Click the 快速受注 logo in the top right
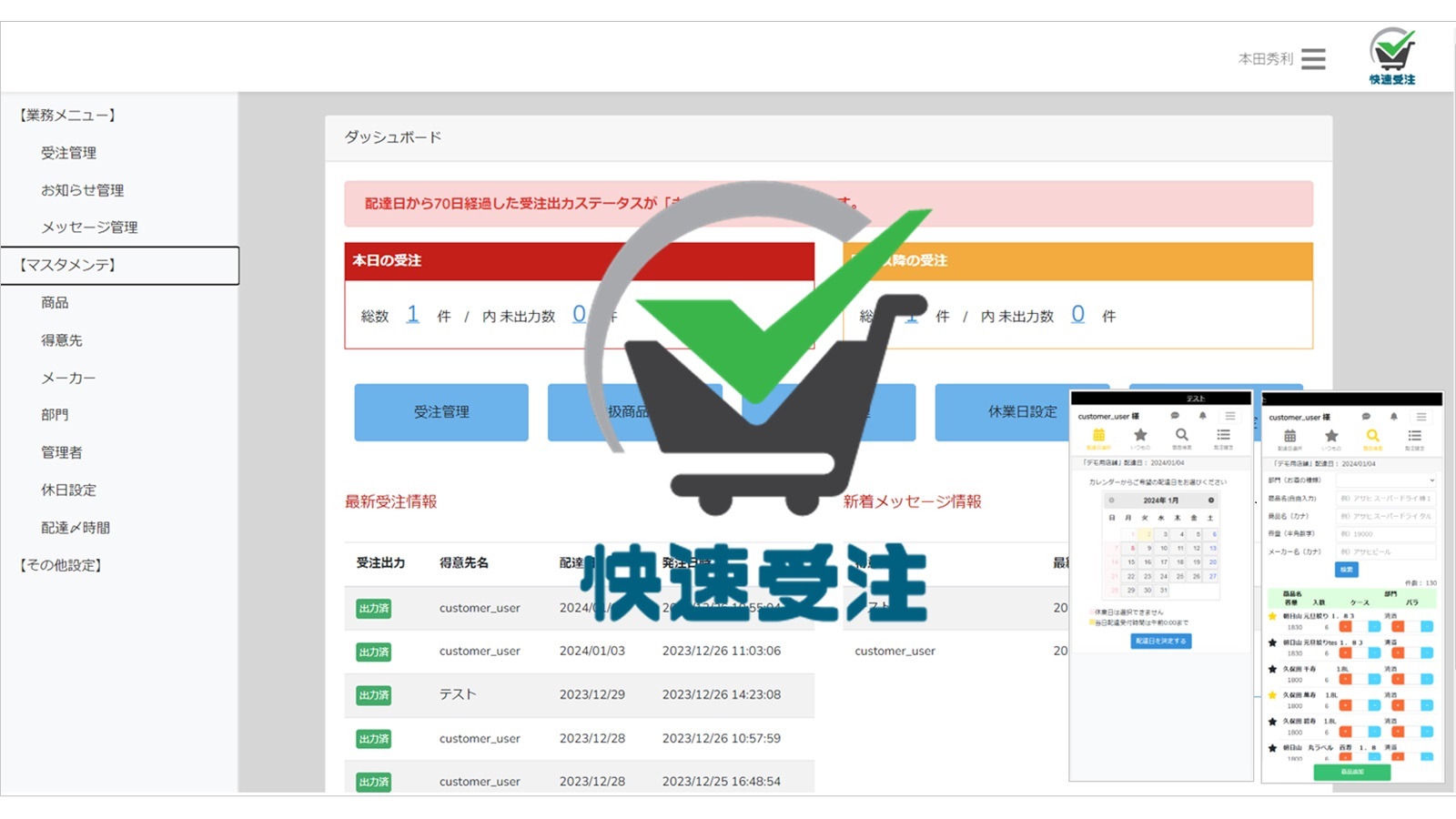 click(1391, 56)
